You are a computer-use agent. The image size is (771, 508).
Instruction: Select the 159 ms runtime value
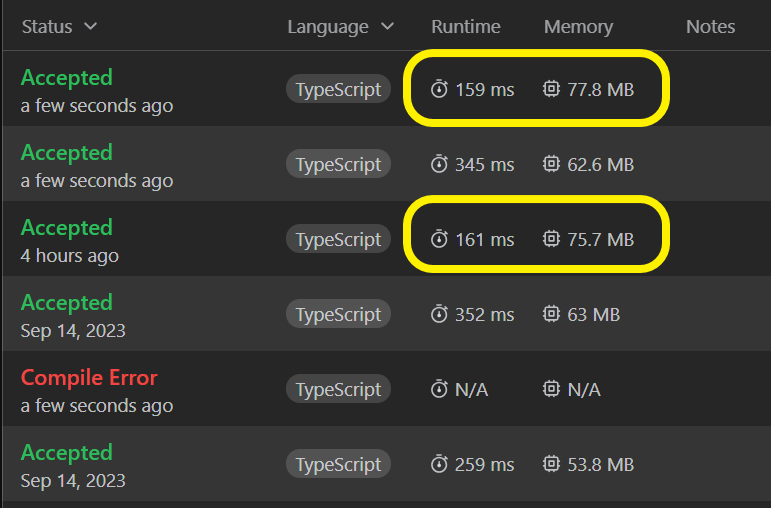tap(485, 90)
